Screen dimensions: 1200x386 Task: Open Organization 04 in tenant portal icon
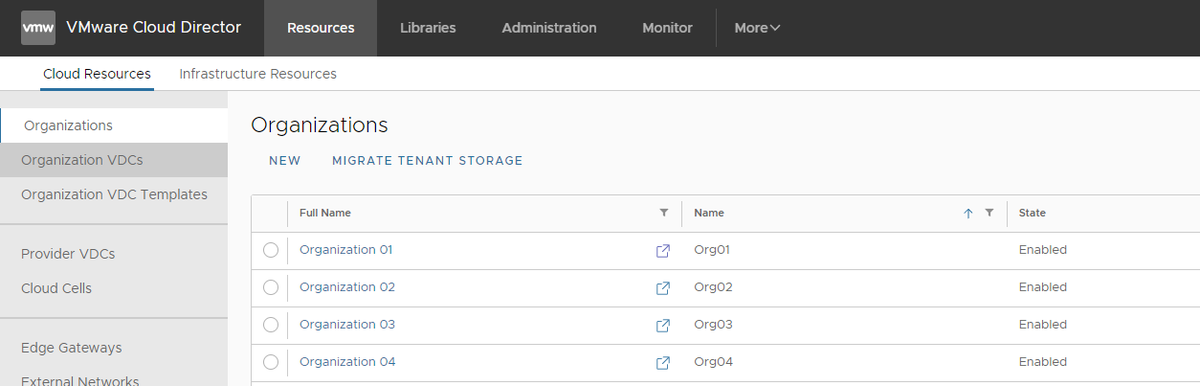[x=662, y=363]
